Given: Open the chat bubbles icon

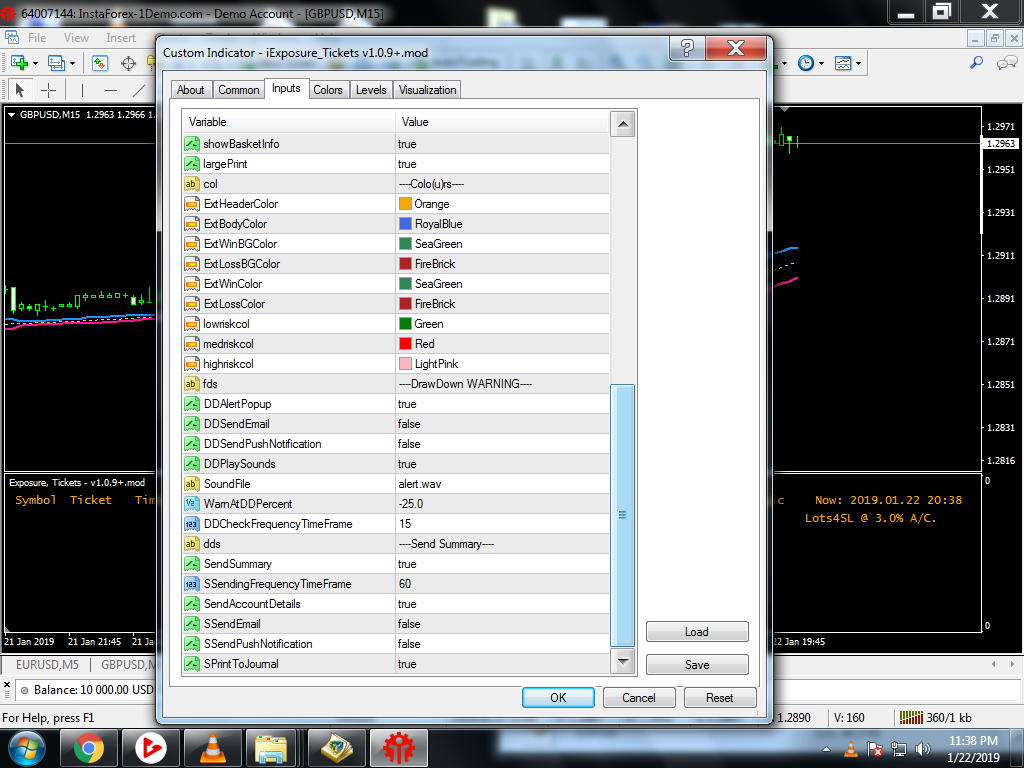Looking at the screenshot, I should tap(1007, 63).
